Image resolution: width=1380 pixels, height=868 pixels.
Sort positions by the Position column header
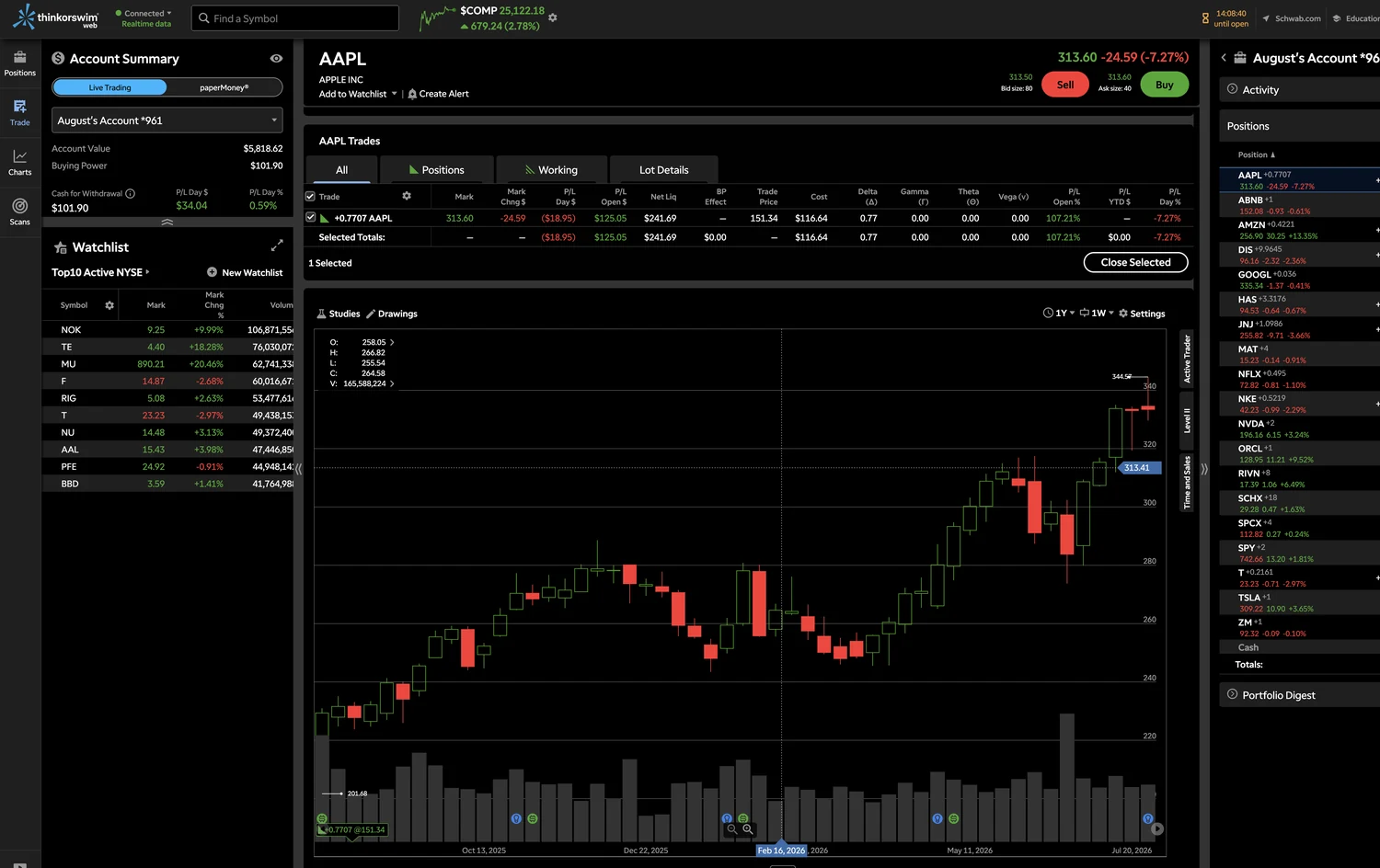1256,154
